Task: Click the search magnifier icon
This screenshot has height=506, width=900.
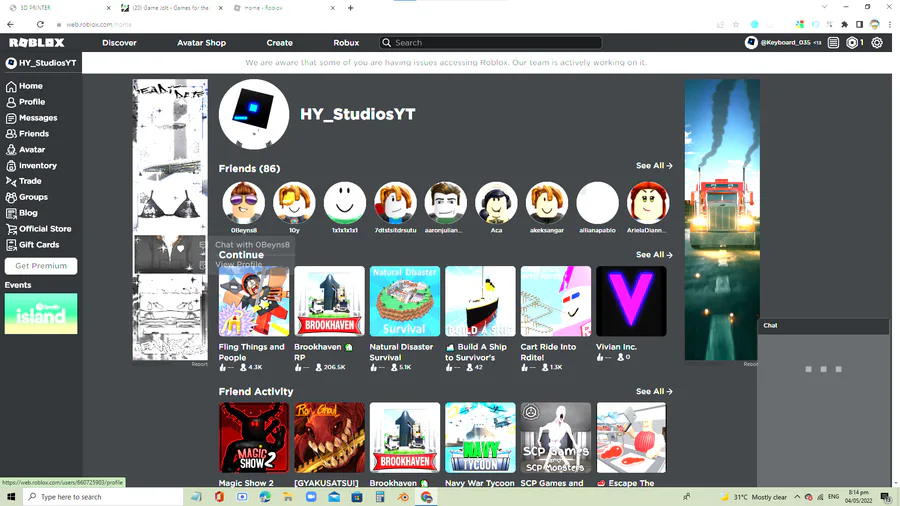Action: click(x=387, y=42)
